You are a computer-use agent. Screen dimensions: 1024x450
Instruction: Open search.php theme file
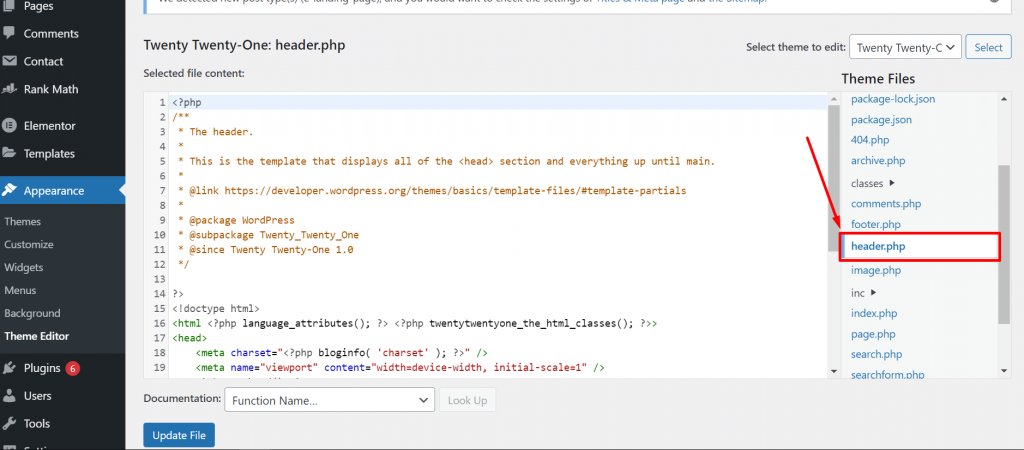[876, 355]
